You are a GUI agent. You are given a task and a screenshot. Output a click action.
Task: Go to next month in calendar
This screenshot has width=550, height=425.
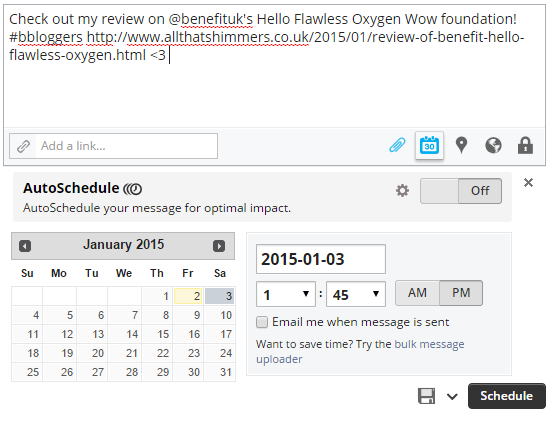tap(219, 246)
